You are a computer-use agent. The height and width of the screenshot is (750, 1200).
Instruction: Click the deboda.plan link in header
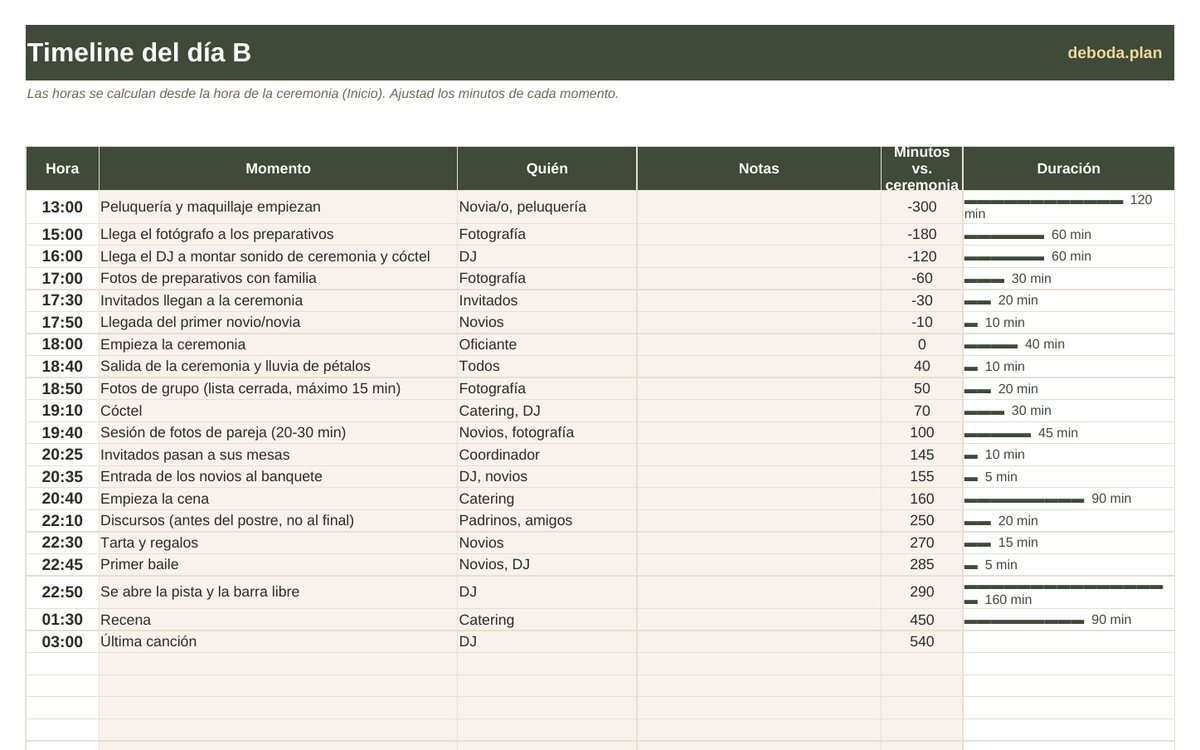[x=1114, y=53]
